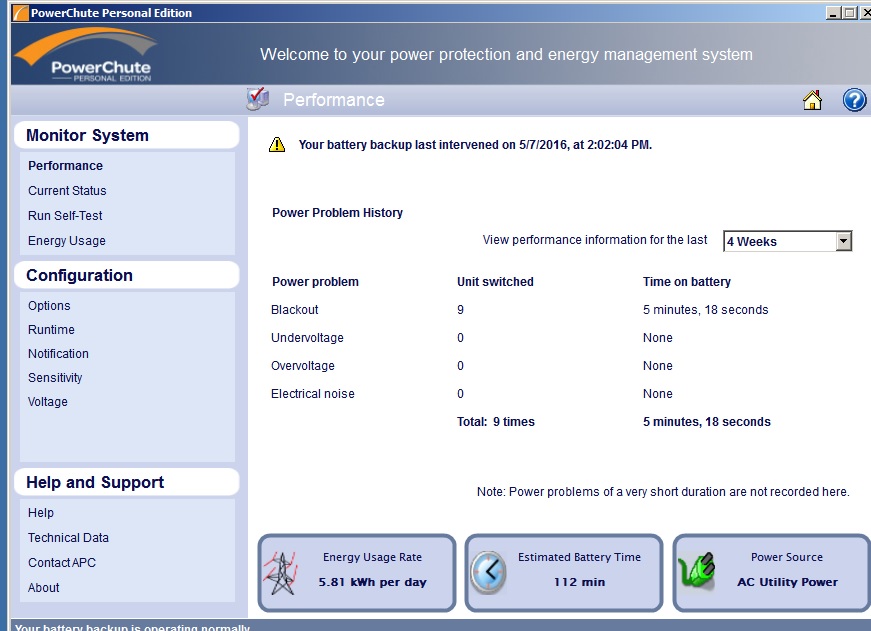Minimize the PowerChute window

833,13
